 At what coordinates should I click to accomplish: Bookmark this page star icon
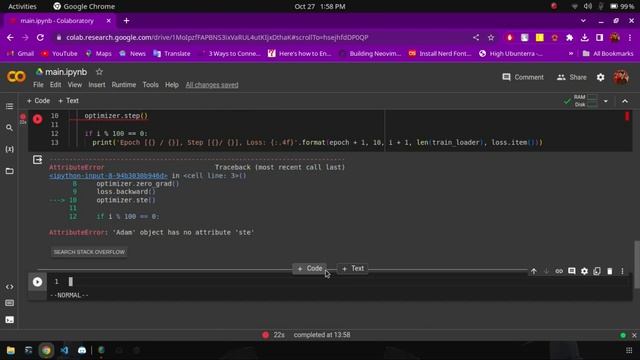491,38
